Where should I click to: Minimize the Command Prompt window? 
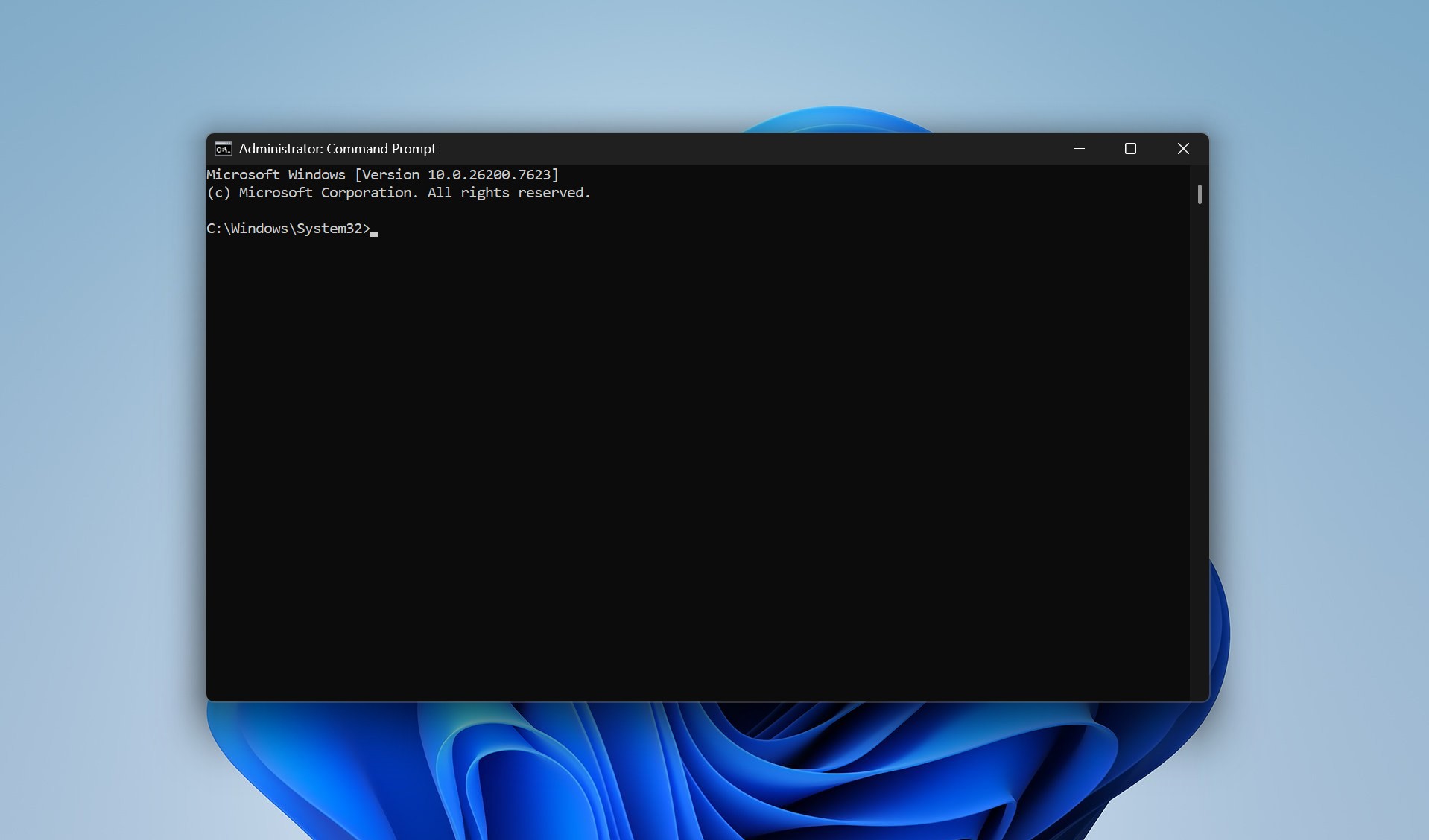[1079, 149]
